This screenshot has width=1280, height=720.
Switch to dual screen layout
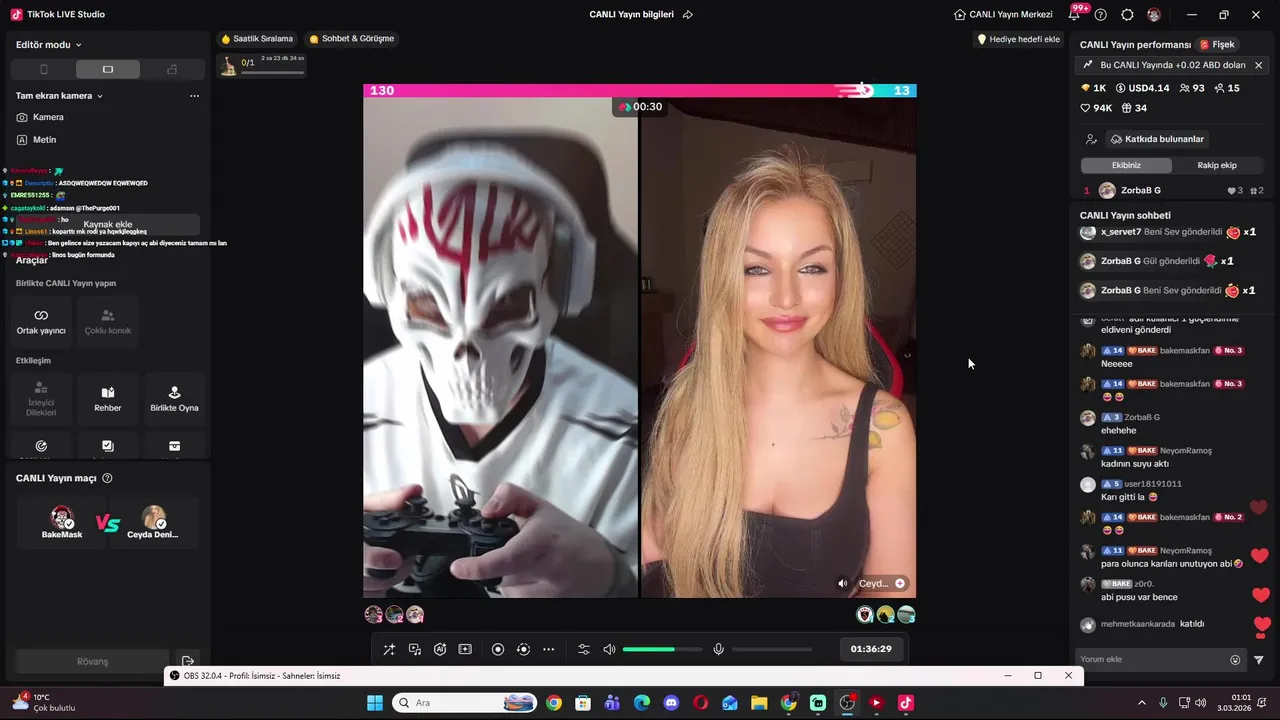[172, 69]
